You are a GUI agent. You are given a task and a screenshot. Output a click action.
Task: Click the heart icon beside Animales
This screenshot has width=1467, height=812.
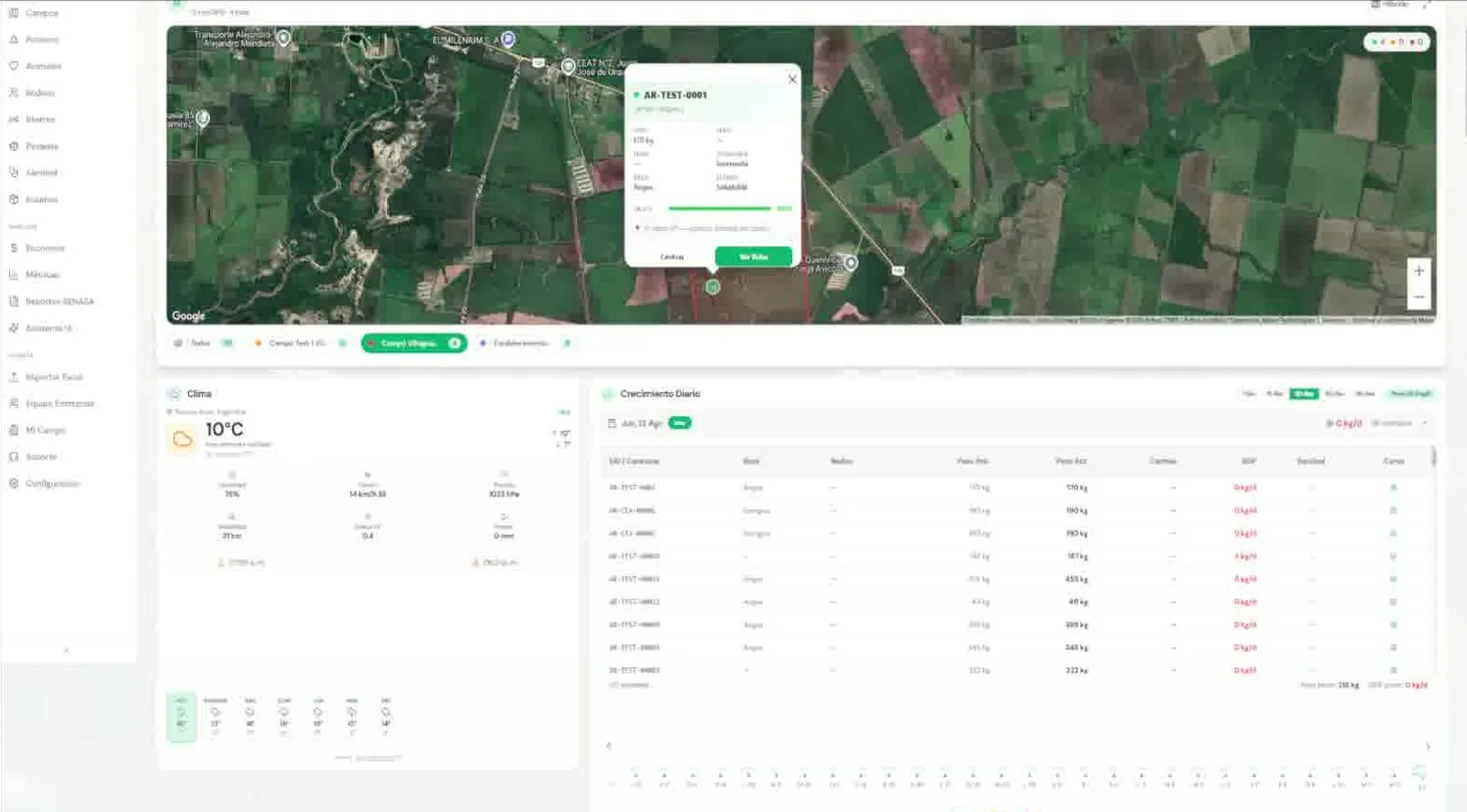tap(14, 66)
